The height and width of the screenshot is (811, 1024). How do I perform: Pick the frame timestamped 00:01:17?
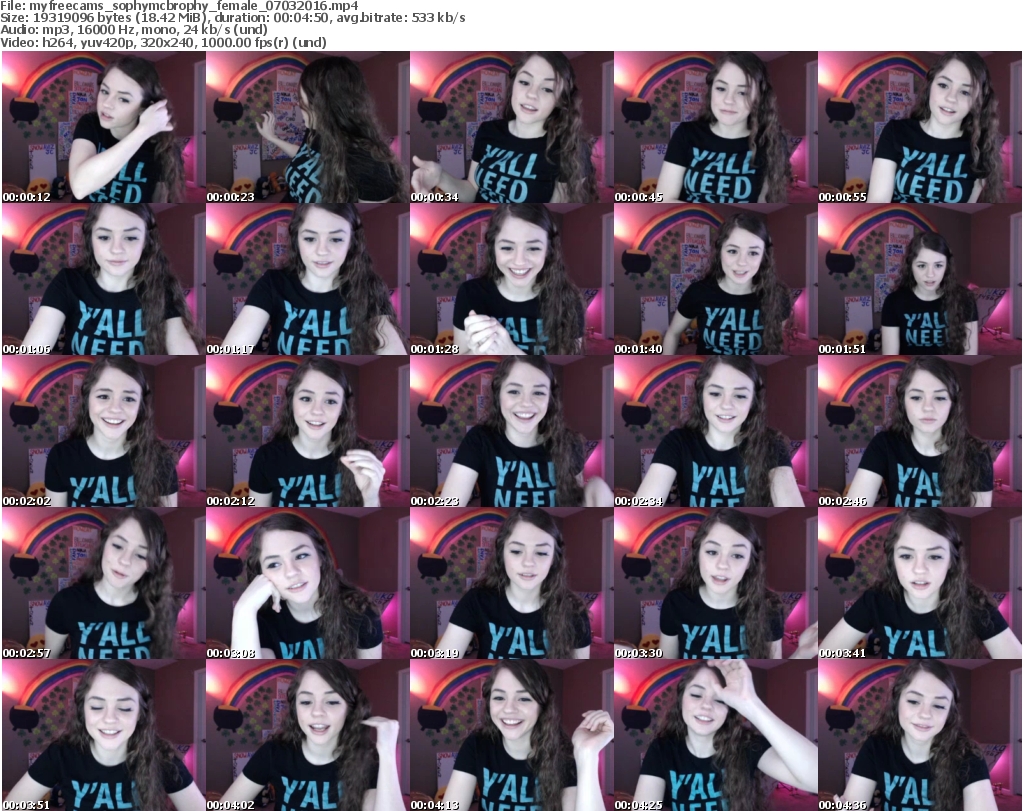(x=308, y=279)
